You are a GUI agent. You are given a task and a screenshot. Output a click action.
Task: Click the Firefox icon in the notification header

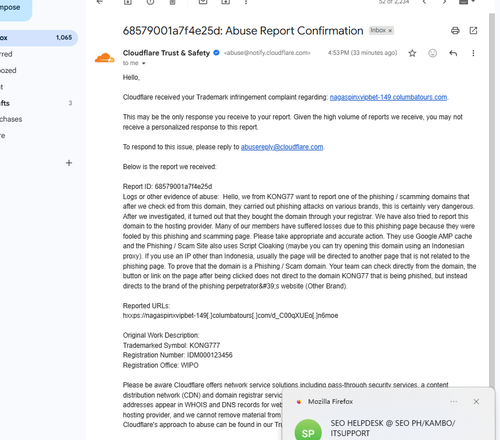point(299,402)
